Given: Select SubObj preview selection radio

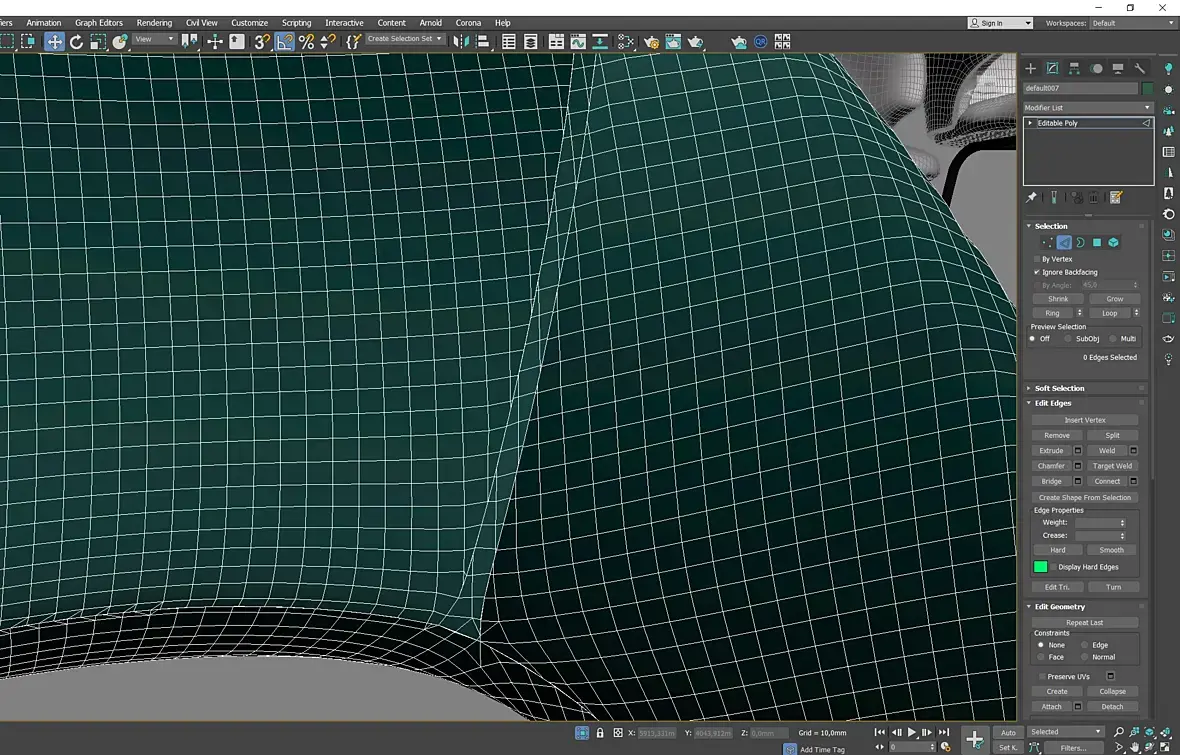Looking at the screenshot, I should [x=1068, y=339].
